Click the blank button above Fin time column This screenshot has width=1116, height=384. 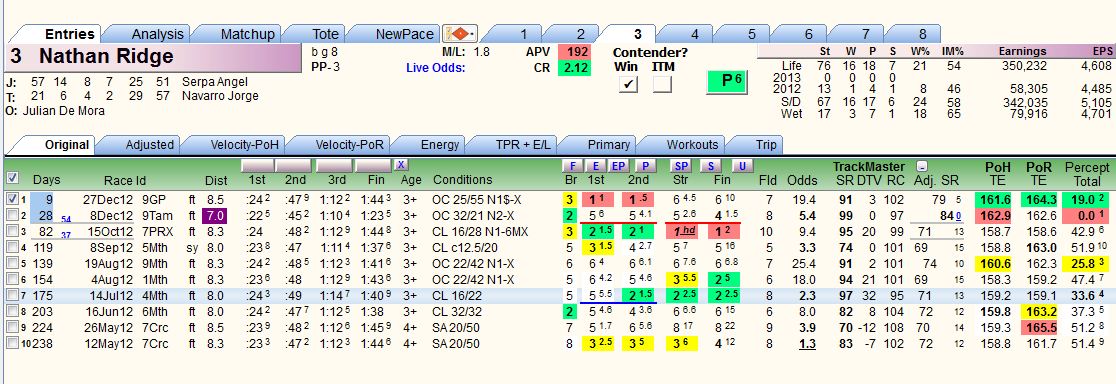tap(374, 165)
